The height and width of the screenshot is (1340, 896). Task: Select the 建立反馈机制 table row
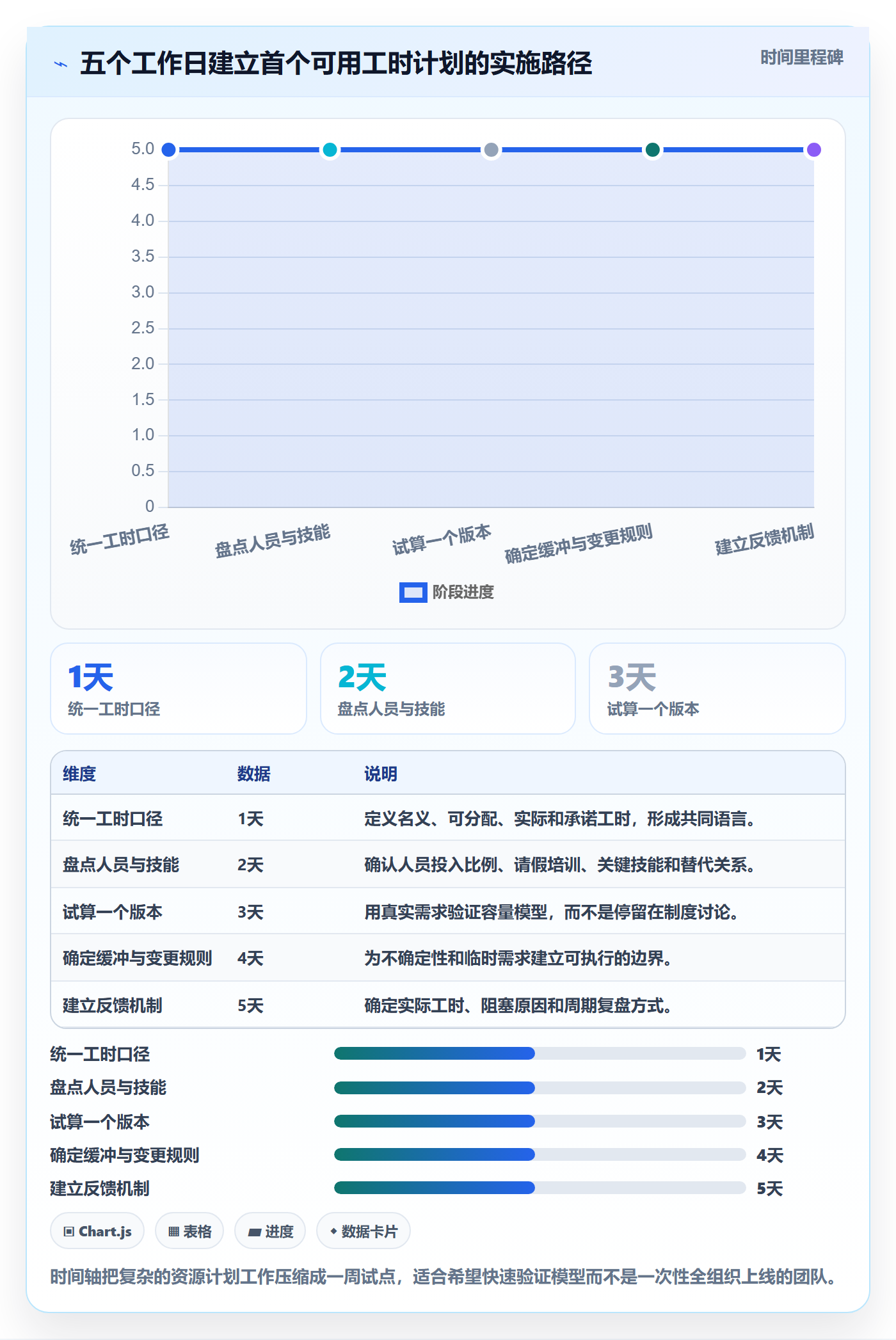(x=448, y=1005)
